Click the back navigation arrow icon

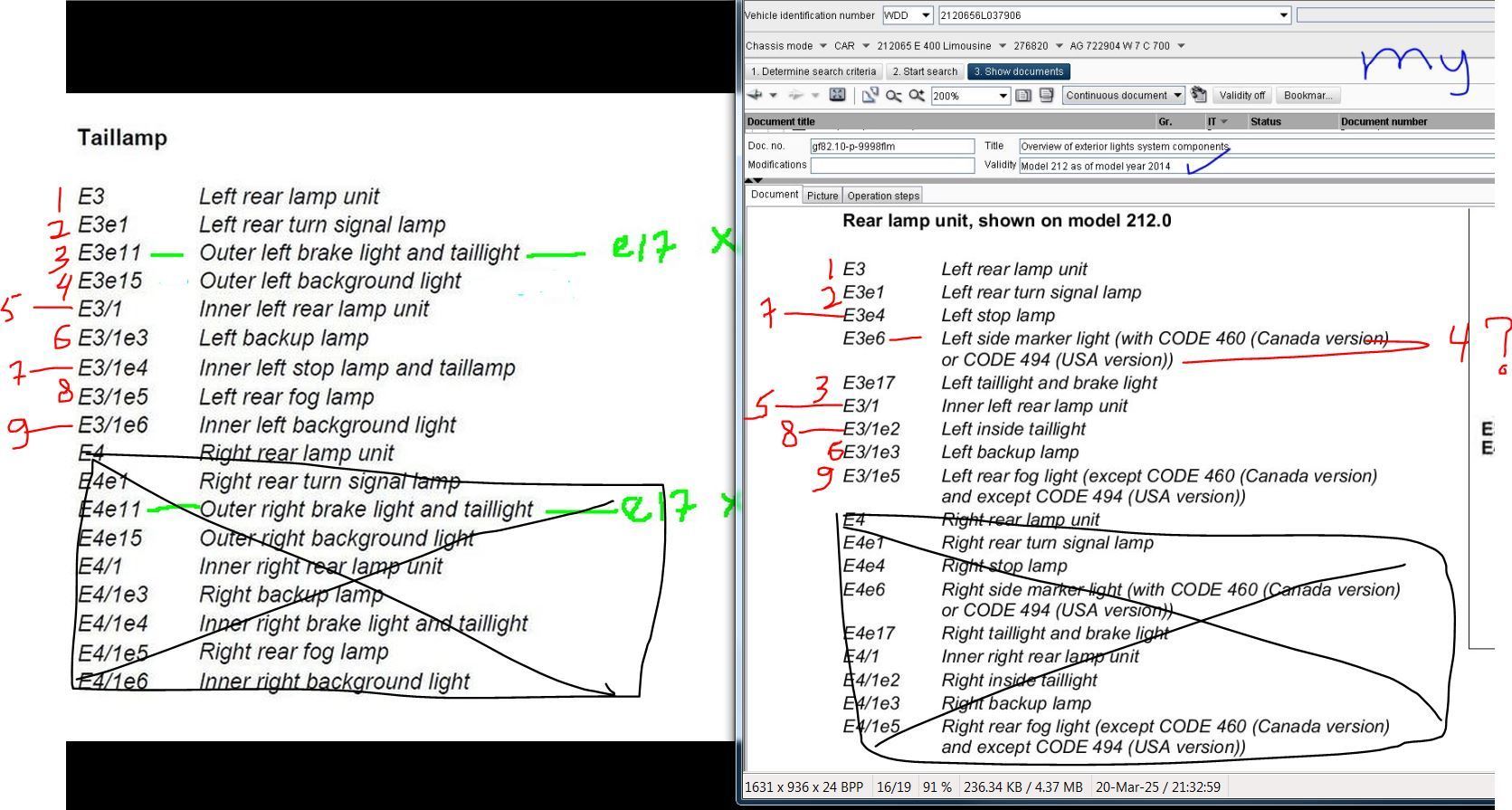[x=755, y=95]
